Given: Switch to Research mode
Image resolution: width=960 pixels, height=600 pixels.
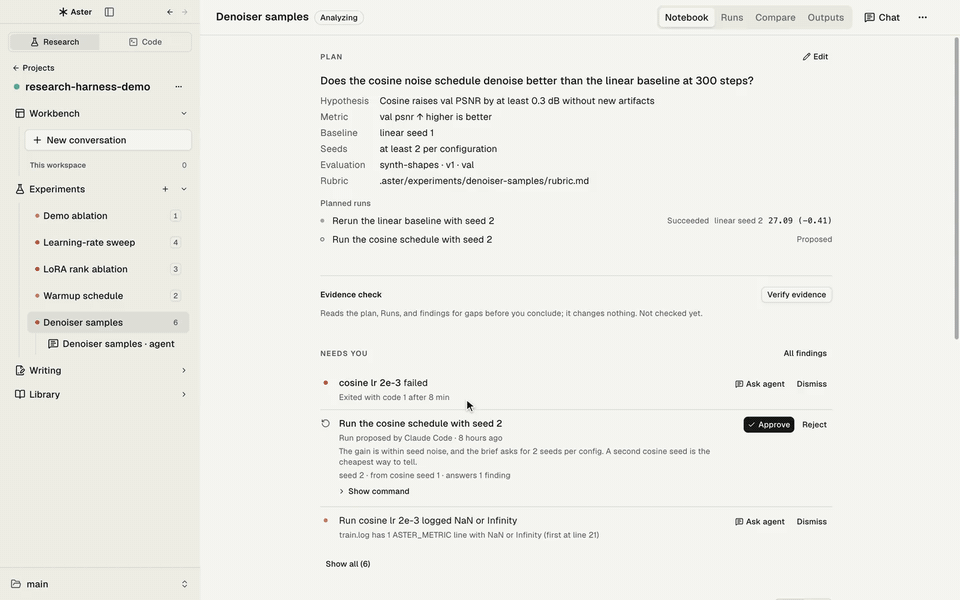Looking at the screenshot, I should point(54,42).
